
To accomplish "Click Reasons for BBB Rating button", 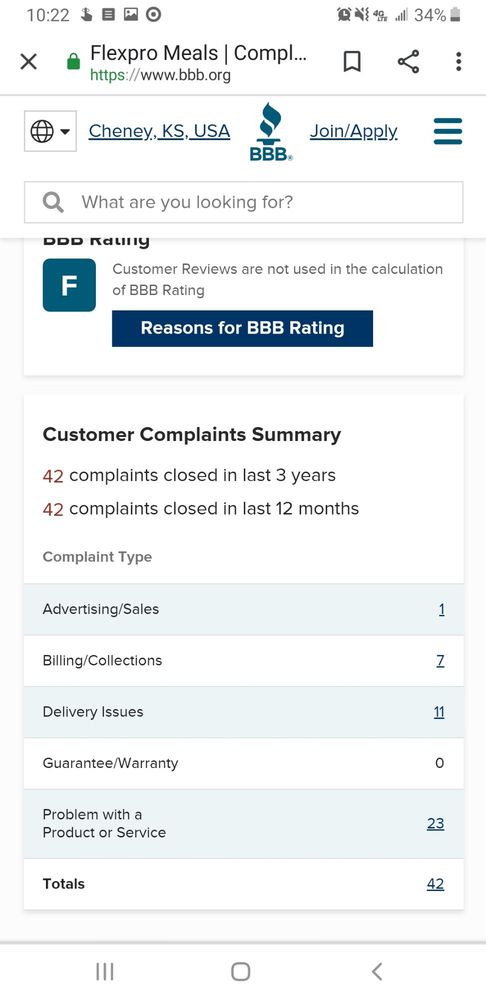I will (242, 328).
